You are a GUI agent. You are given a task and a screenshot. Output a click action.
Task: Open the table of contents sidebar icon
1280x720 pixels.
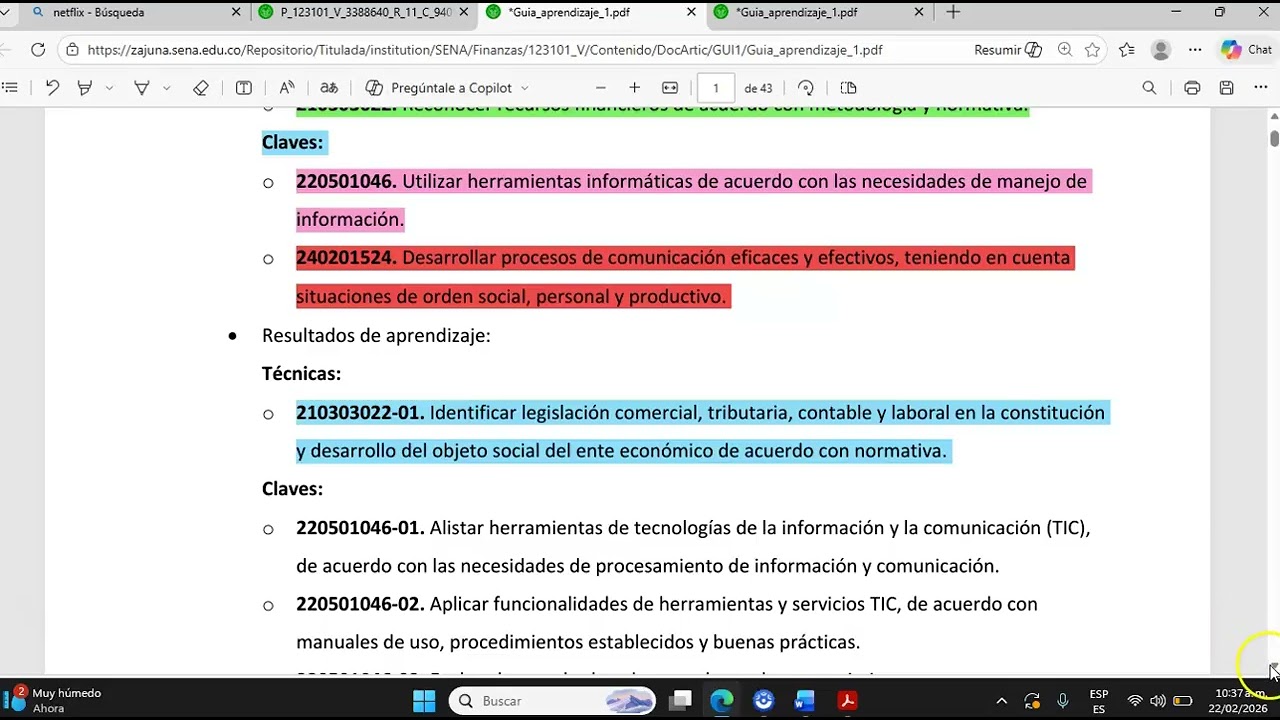pyautogui.click(x=11, y=88)
